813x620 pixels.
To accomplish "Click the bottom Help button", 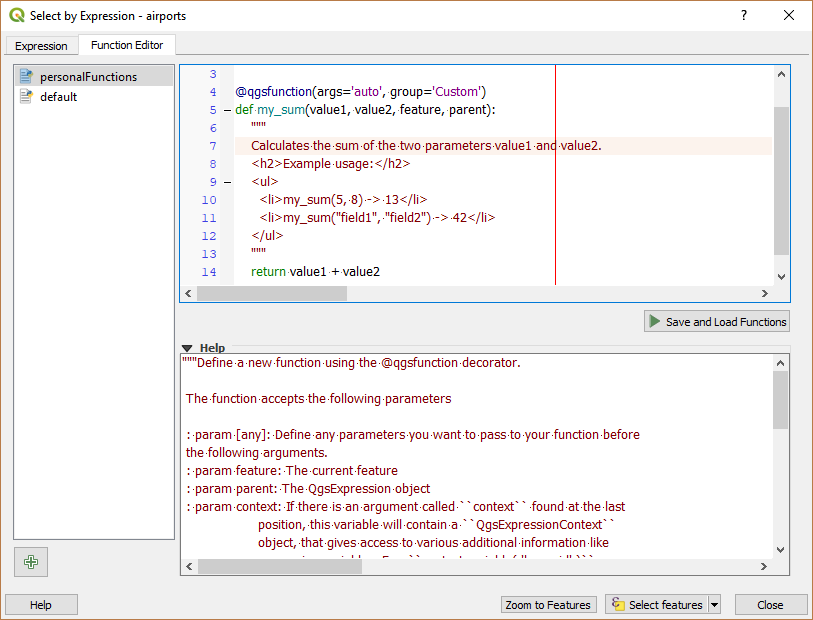I will click(x=41, y=605).
